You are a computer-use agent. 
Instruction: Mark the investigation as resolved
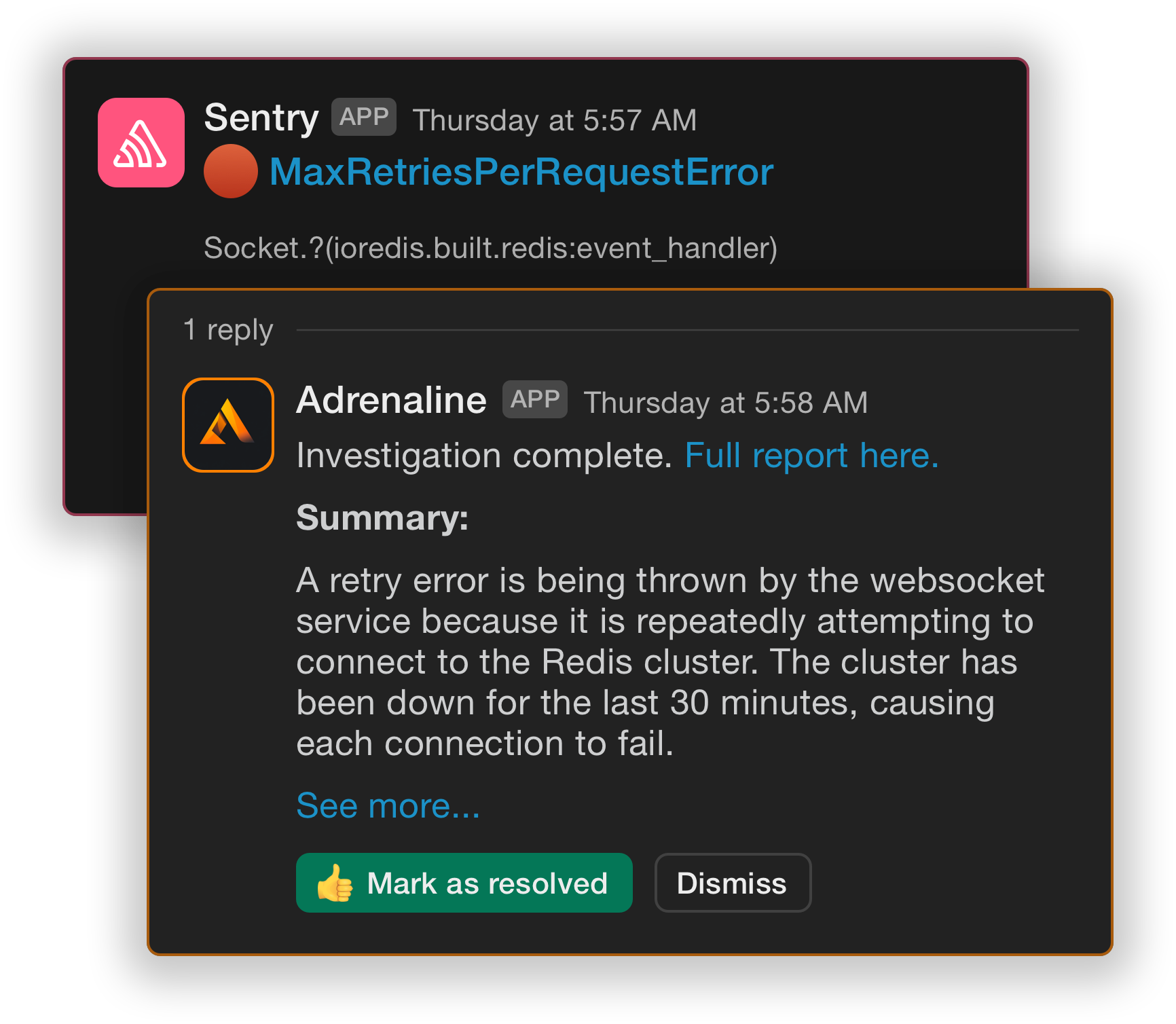pyautogui.click(x=464, y=883)
